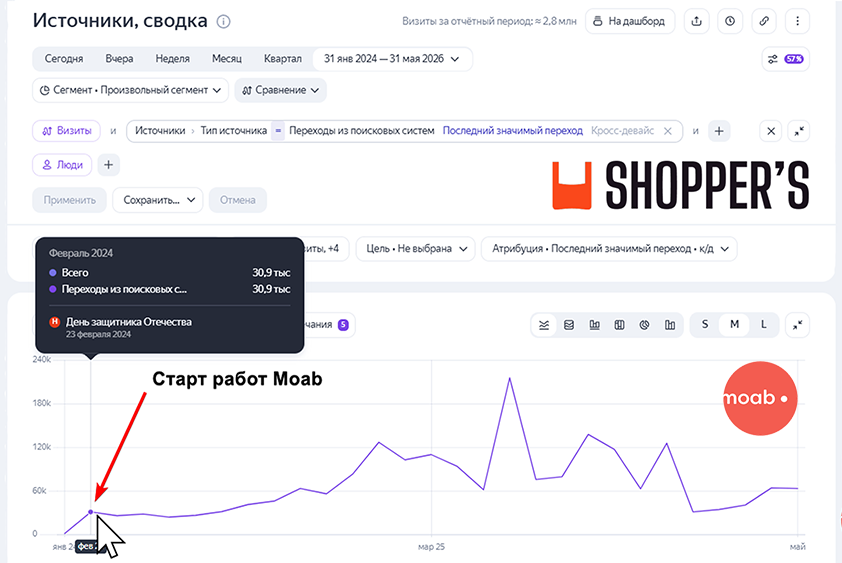Open the Сохранить dropdown
The height and width of the screenshot is (563, 842).
tap(158, 200)
